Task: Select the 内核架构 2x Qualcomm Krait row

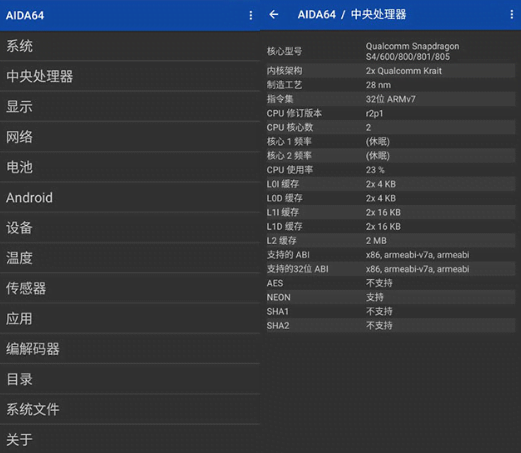Action: pyautogui.click(x=390, y=71)
